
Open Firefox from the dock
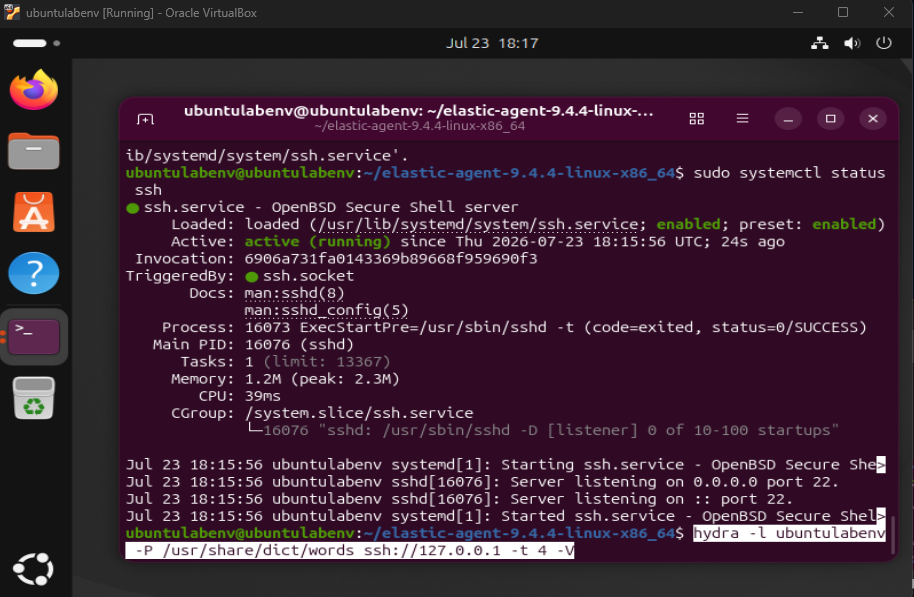click(34, 90)
